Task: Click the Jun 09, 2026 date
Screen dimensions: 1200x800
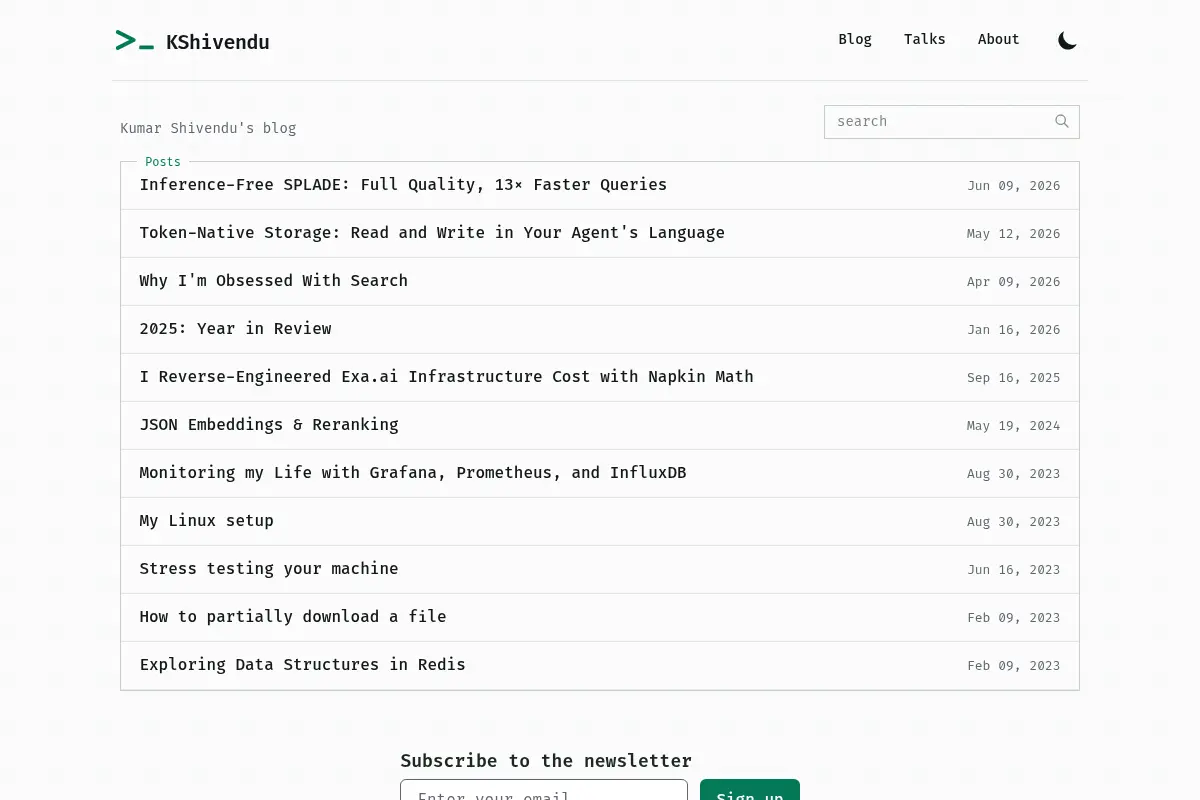Action: point(1014,186)
